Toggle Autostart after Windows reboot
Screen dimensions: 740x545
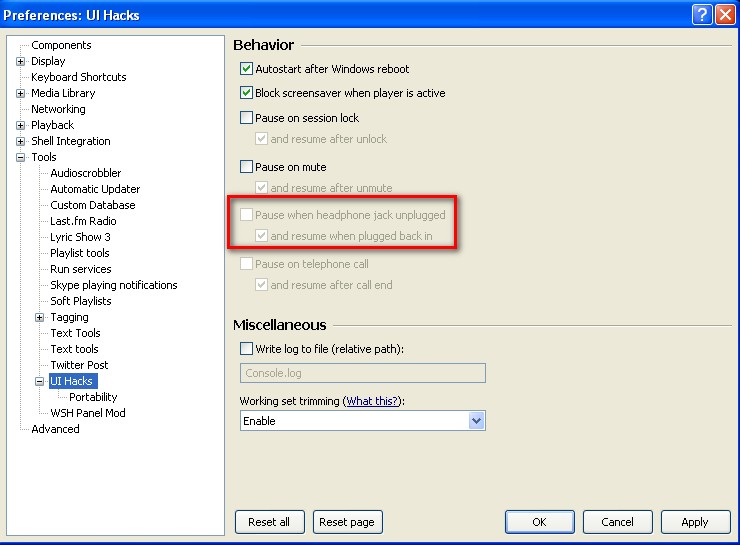click(x=246, y=69)
